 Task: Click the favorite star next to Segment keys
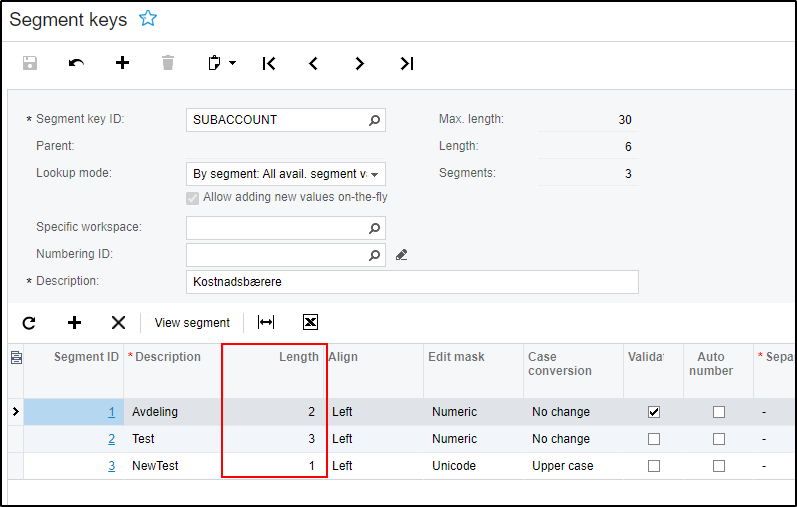(148, 19)
